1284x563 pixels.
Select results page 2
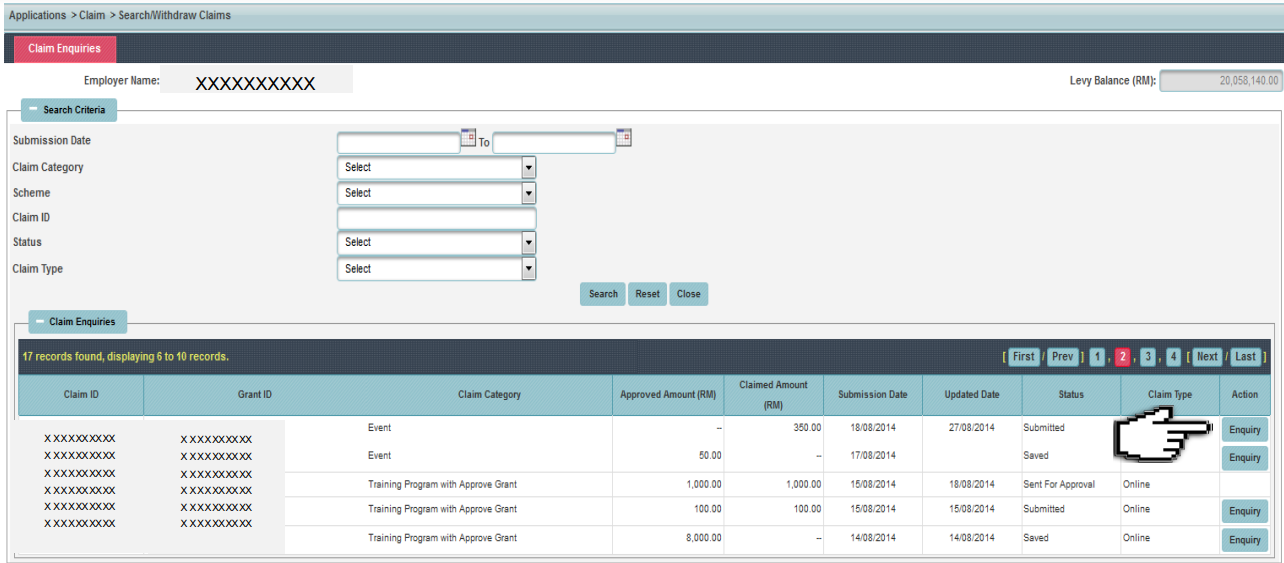pos(1123,357)
